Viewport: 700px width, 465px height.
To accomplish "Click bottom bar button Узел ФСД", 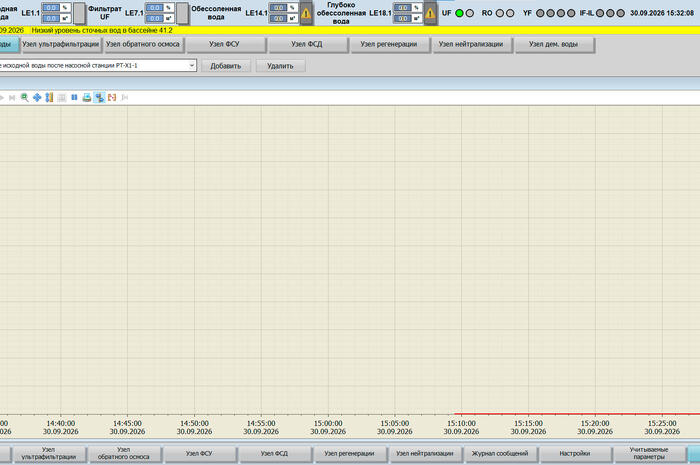I will click(x=274, y=453).
